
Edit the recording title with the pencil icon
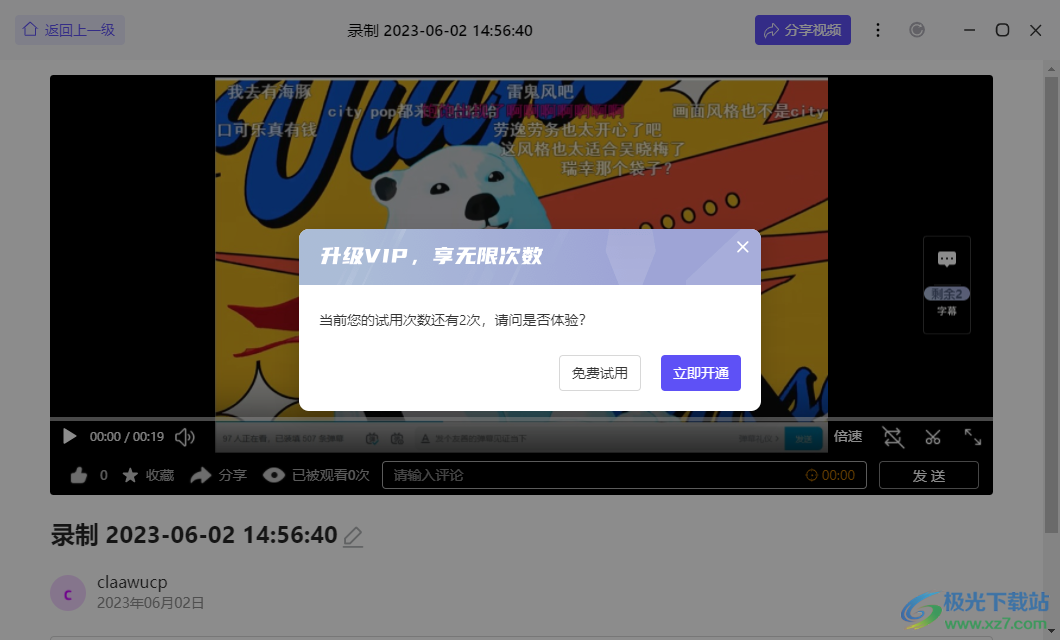pos(353,537)
